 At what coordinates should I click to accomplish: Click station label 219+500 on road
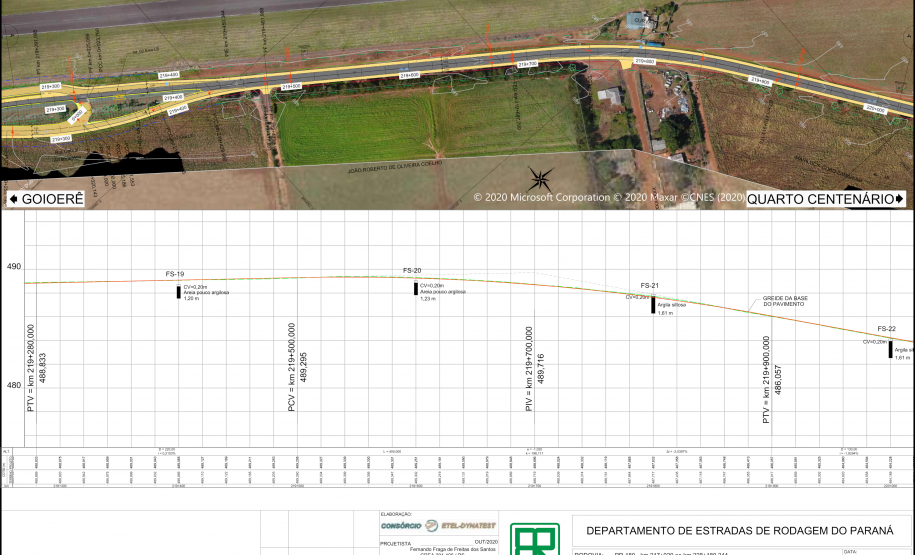tap(291, 86)
